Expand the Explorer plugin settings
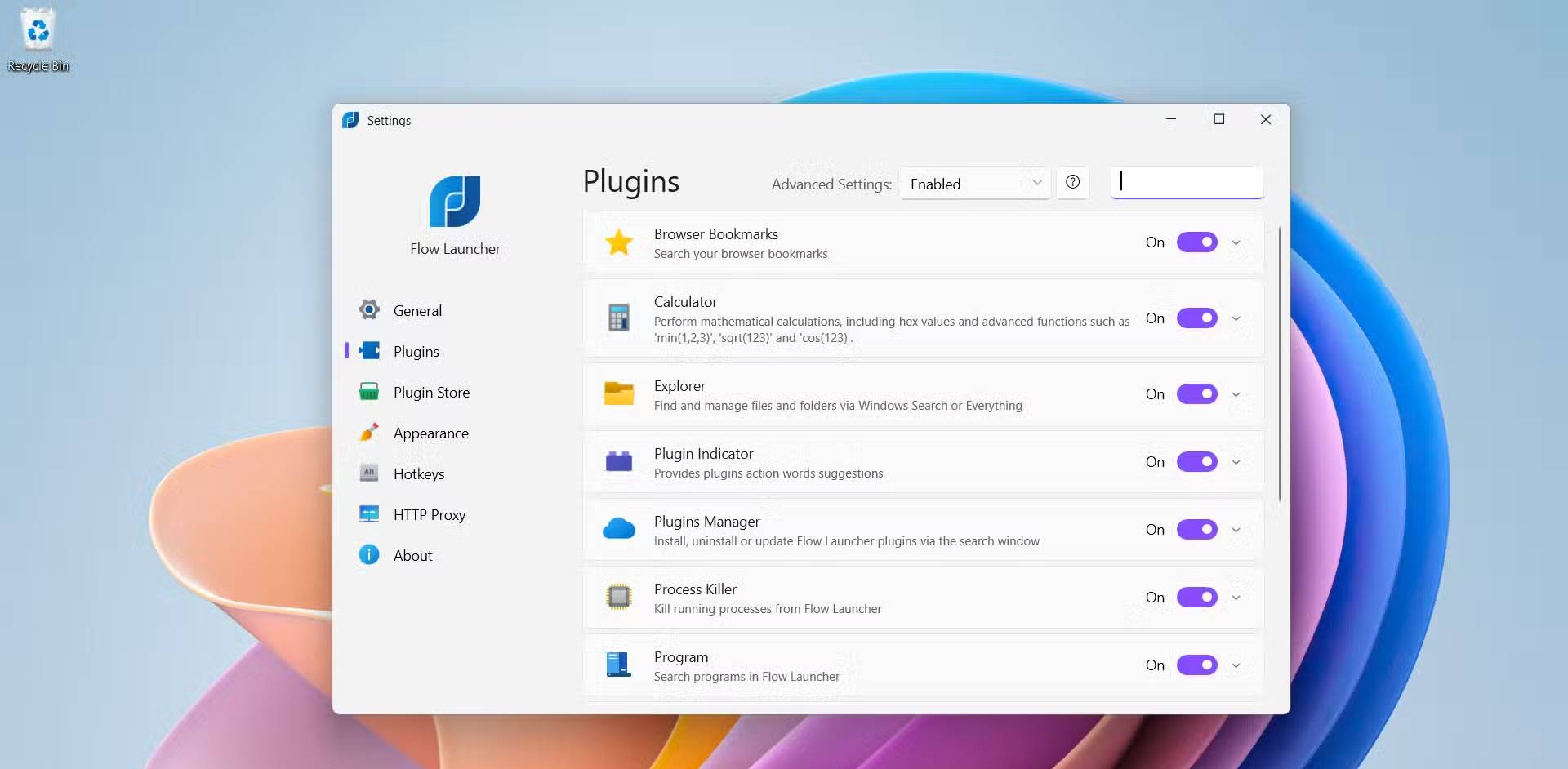Image resolution: width=1568 pixels, height=769 pixels. (x=1236, y=394)
